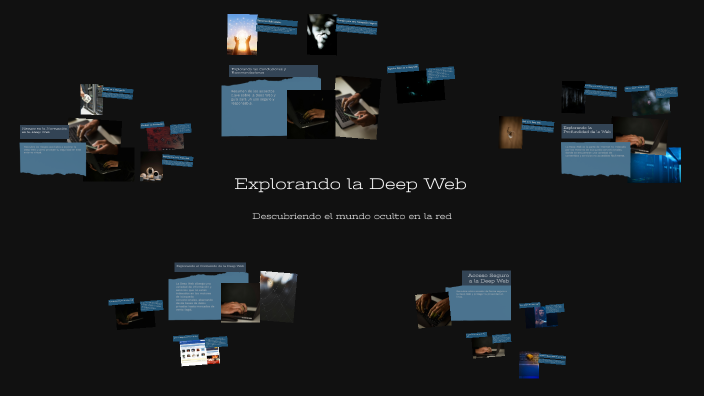This screenshot has width=704, height=396.
Task: Select the security cameras thumbnail
Action: point(151,167)
